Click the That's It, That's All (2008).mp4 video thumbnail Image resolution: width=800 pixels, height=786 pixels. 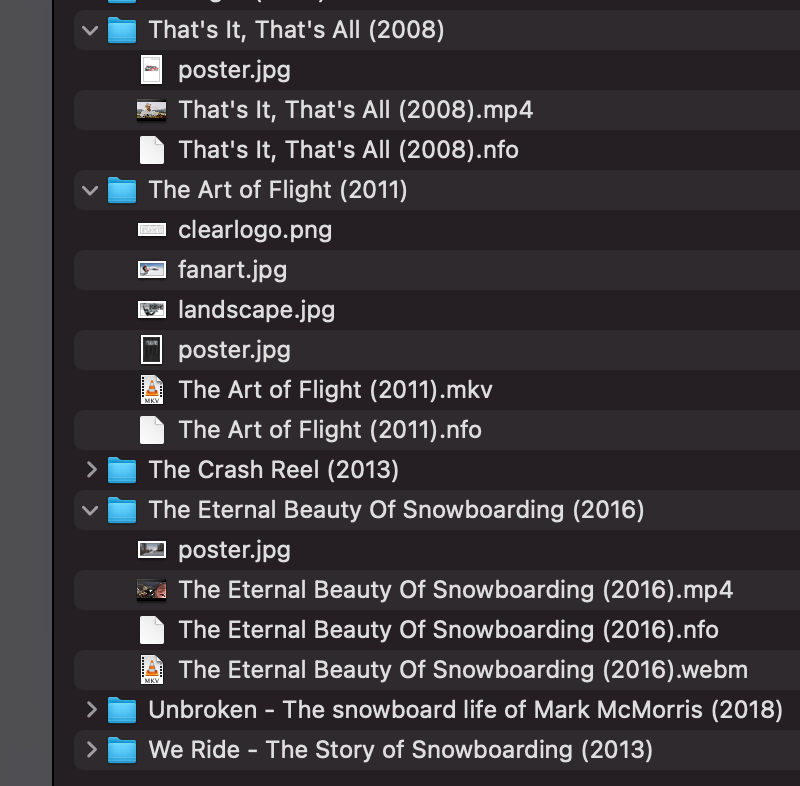tap(151, 110)
